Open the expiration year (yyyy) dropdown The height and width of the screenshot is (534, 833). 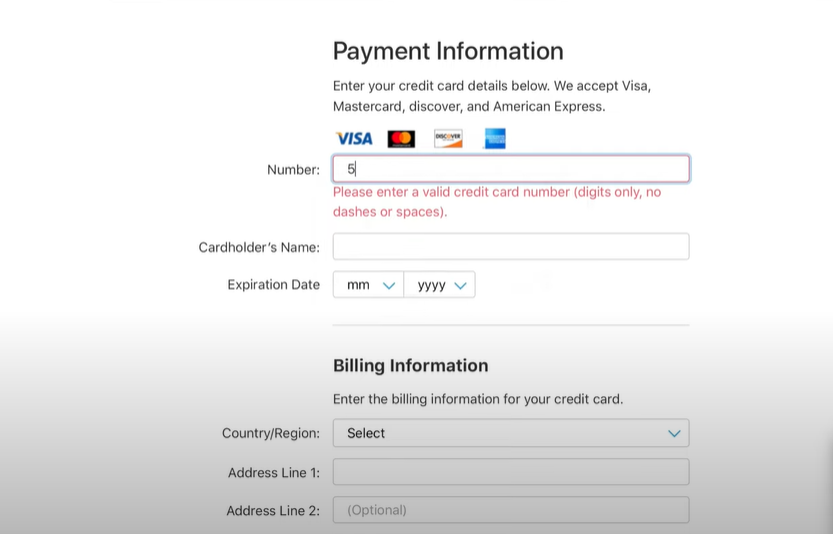[x=440, y=285]
